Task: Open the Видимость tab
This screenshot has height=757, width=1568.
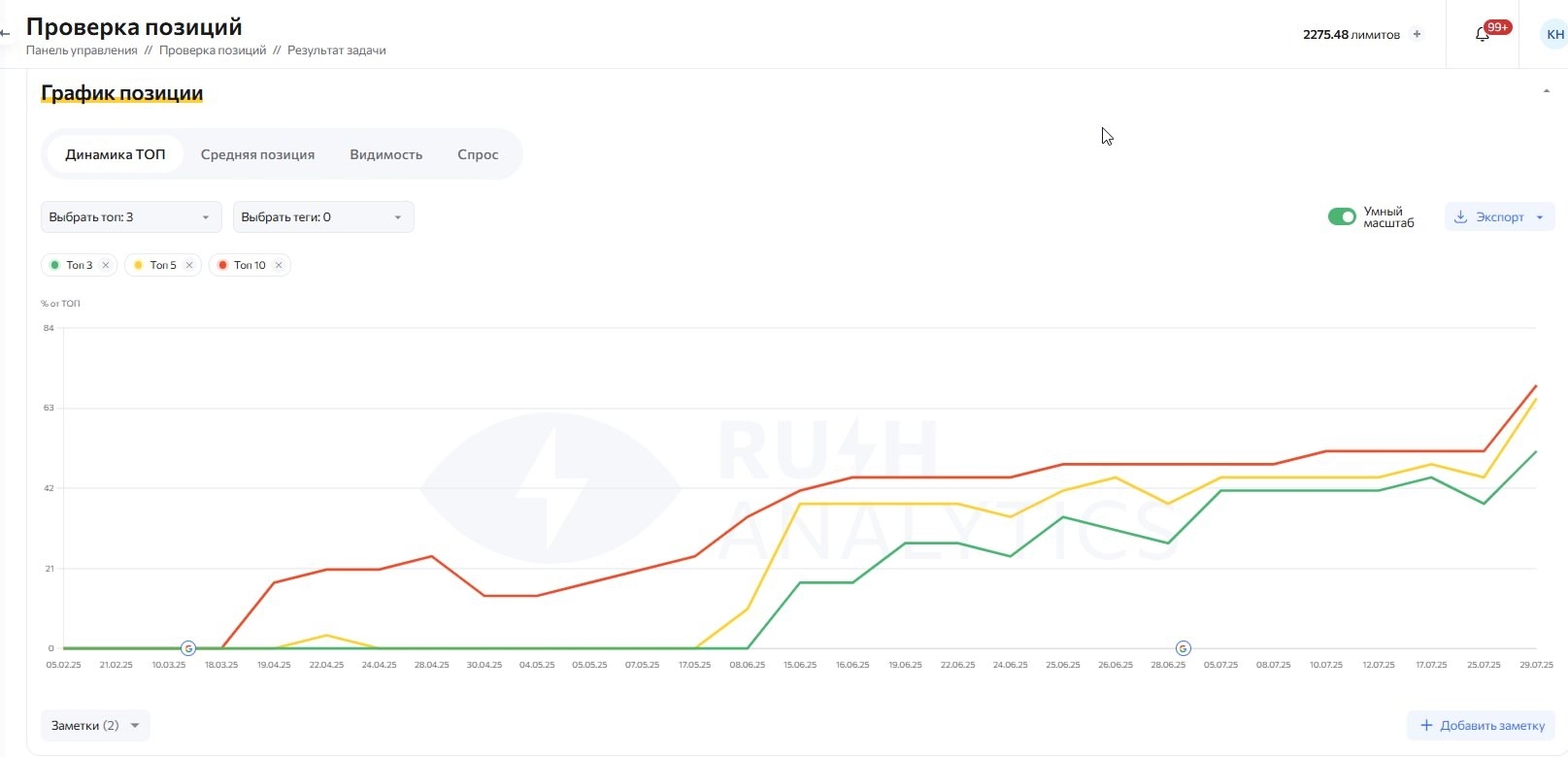Action: 385,154
